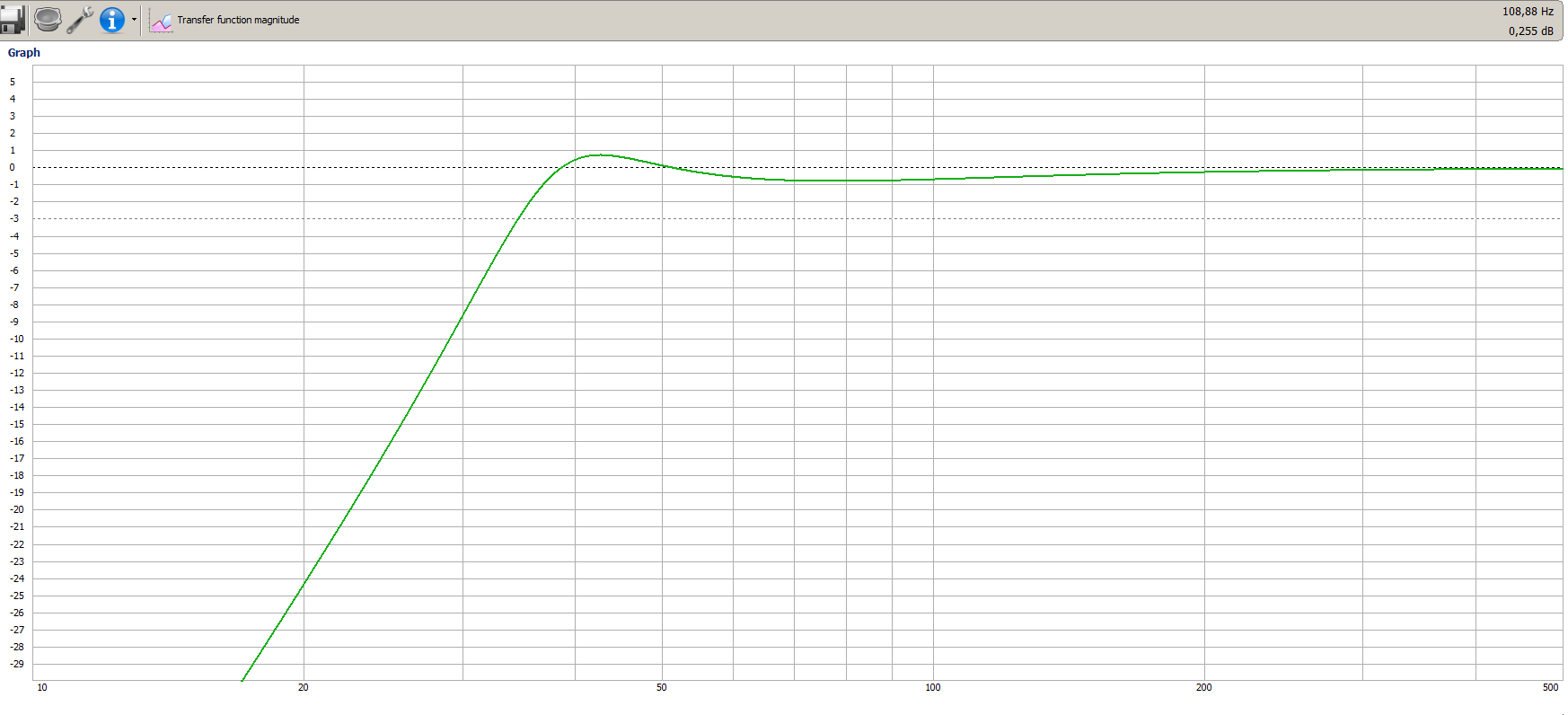Click the blue info icon
This screenshot has width=1568, height=715.
click(x=112, y=19)
